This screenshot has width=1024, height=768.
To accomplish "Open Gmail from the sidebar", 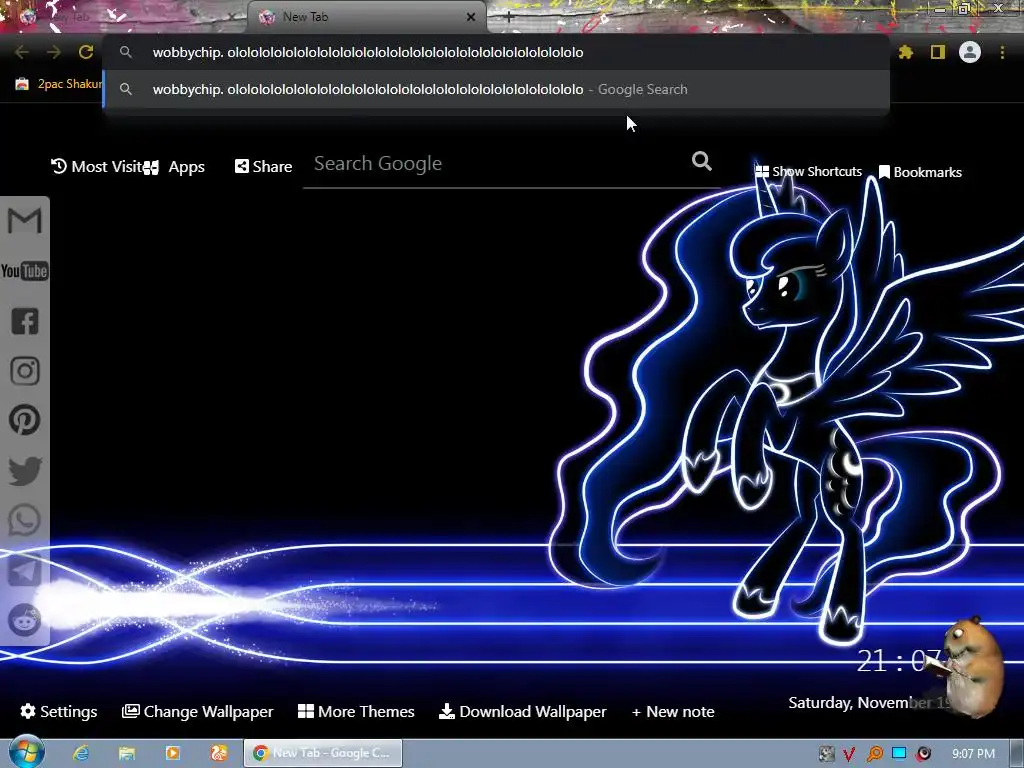I will 25,221.
